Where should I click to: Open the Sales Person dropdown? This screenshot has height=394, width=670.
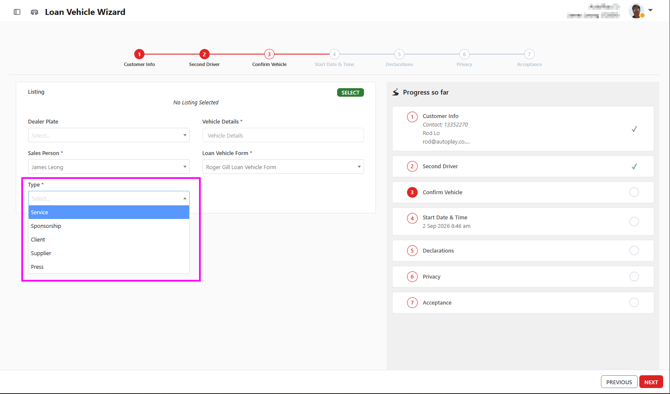point(109,167)
